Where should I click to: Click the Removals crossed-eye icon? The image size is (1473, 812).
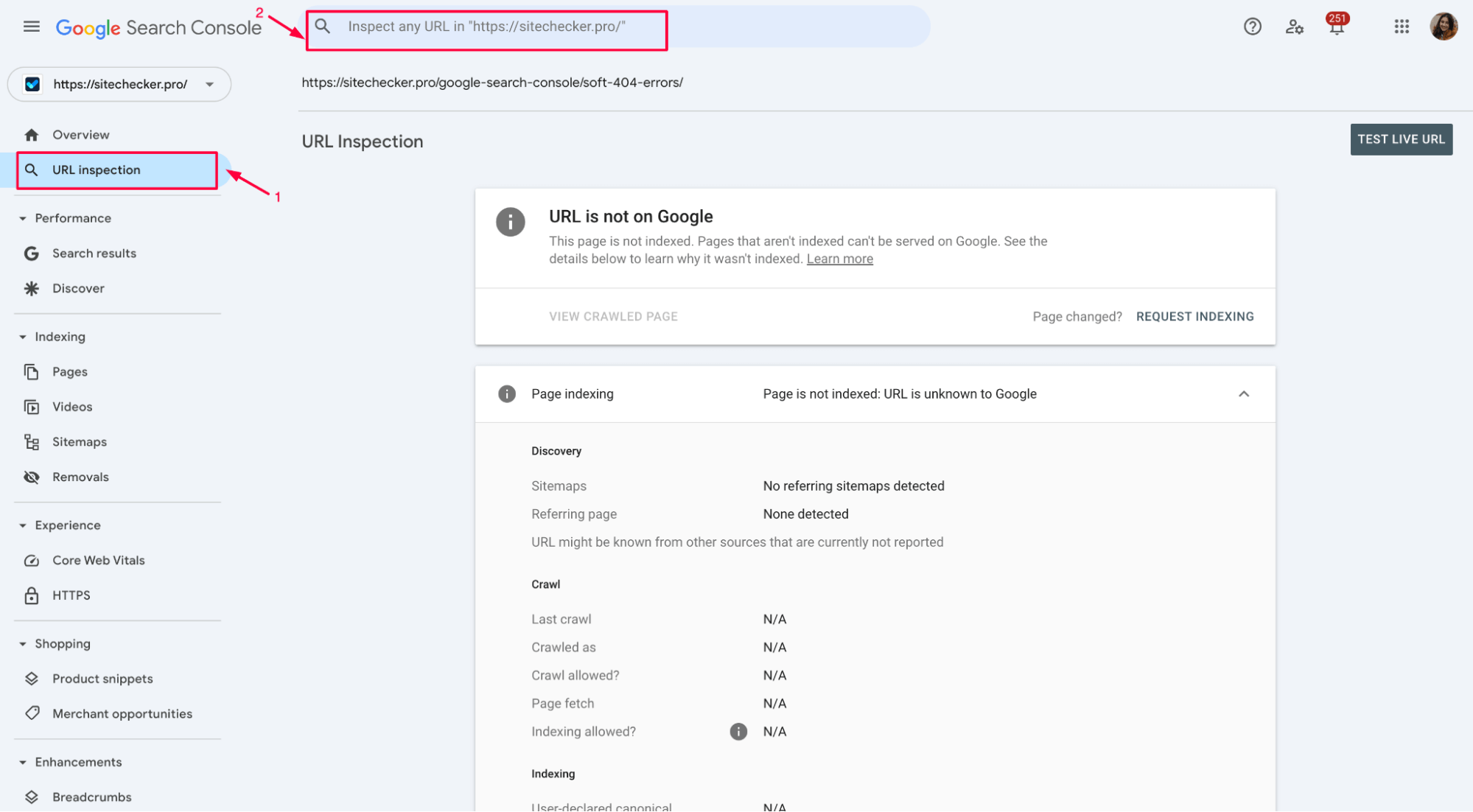click(x=32, y=477)
